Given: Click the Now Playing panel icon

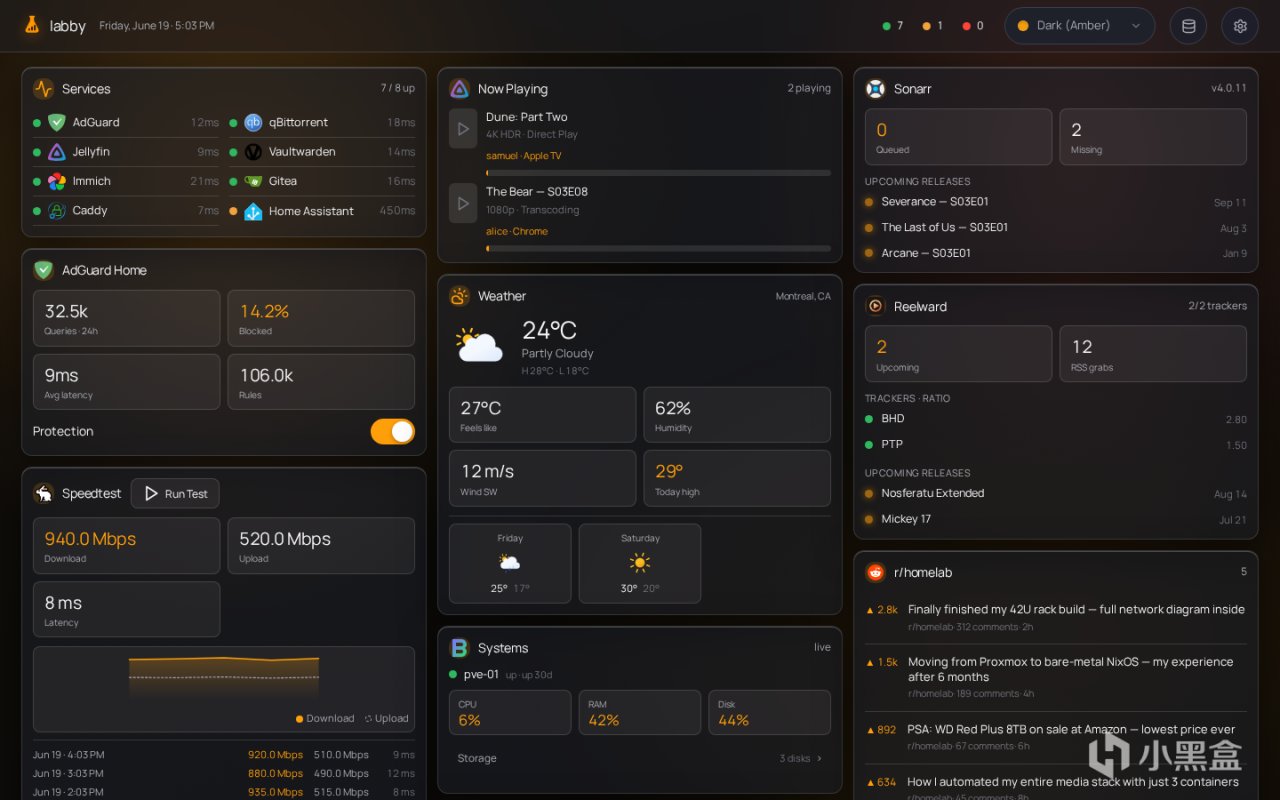Looking at the screenshot, I should [x=459, y=89].
